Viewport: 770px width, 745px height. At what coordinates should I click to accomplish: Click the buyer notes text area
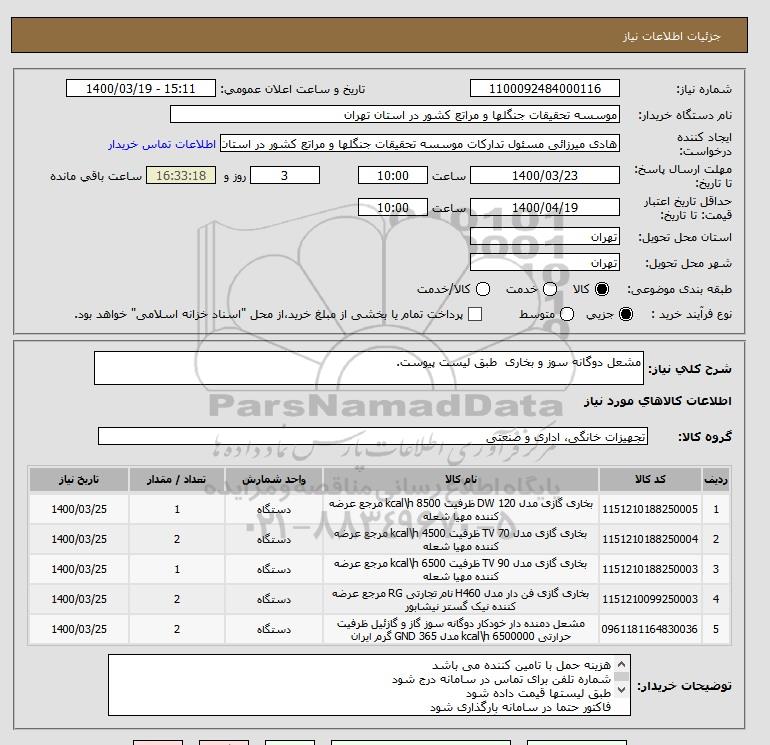369,685
